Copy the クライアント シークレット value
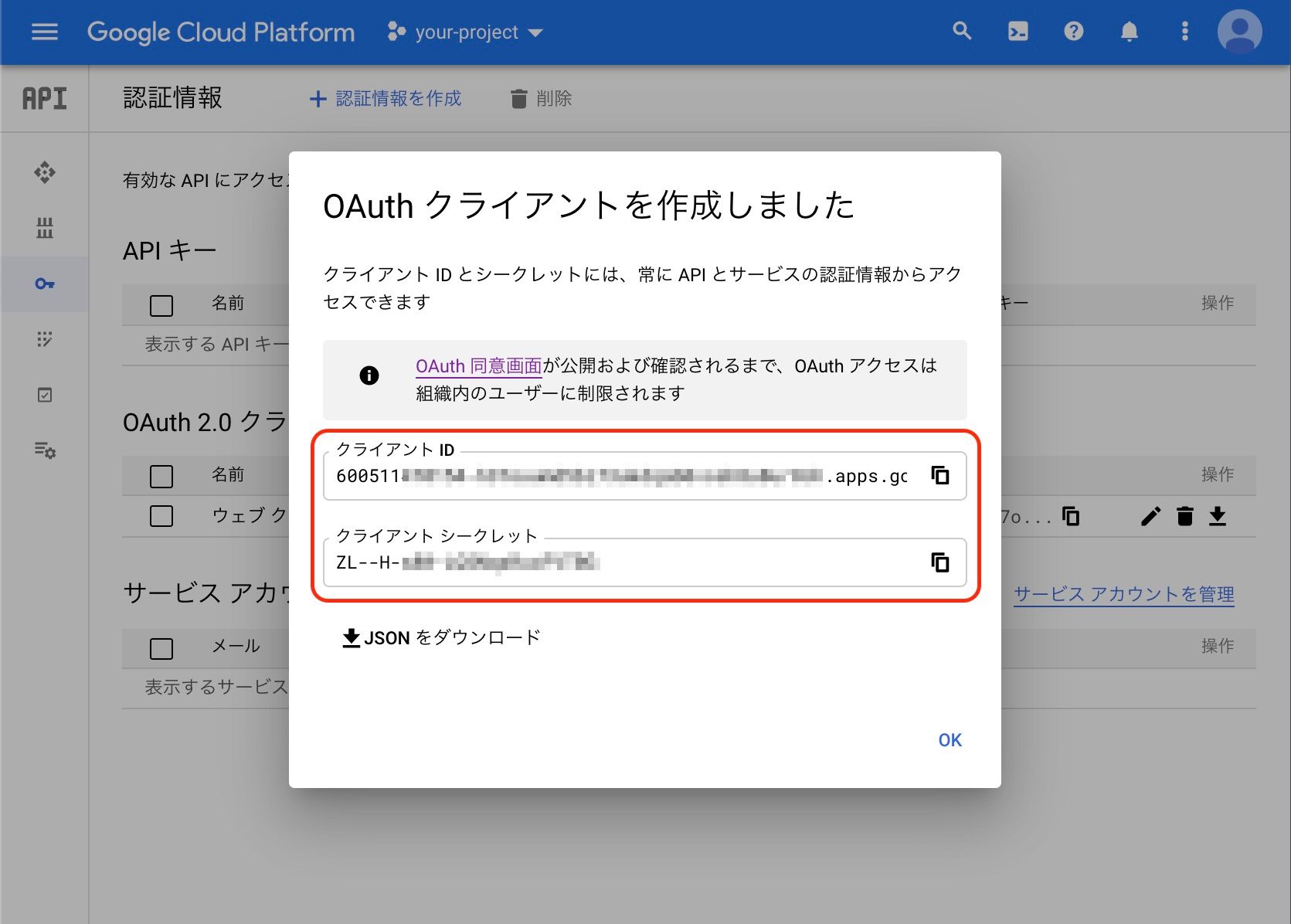Screen dimensions: 1291x924 point(940,562)
